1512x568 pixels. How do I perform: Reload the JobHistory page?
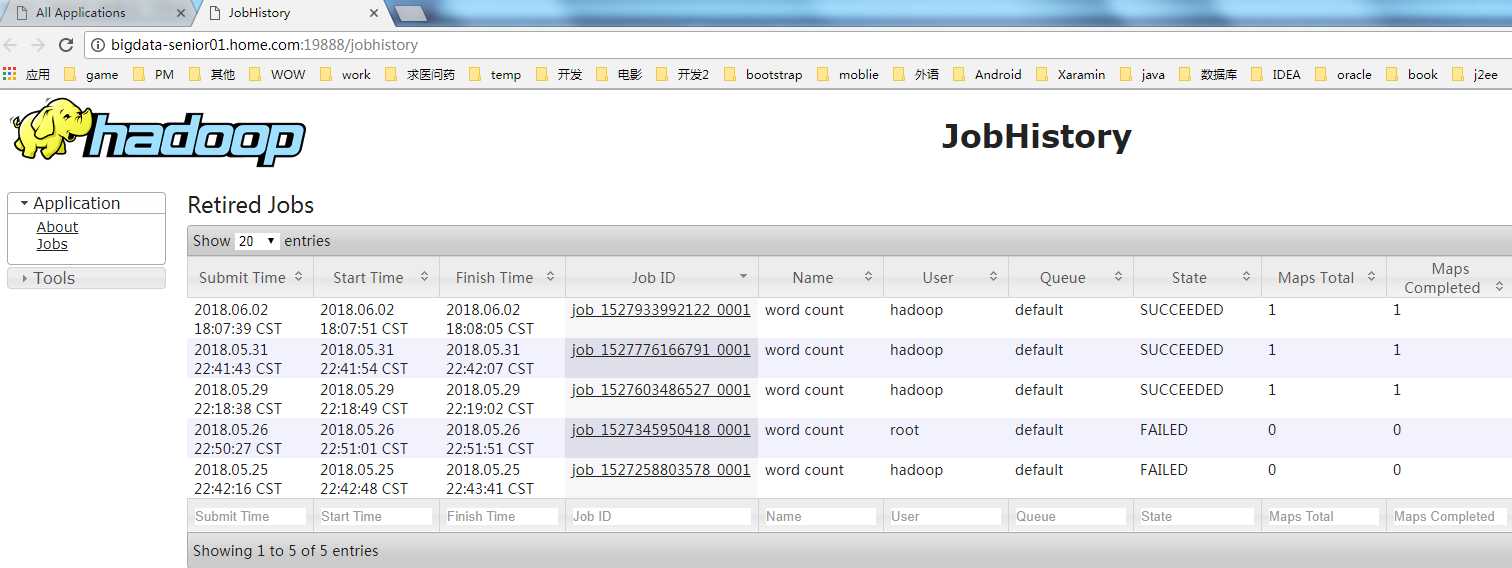point(66,45)
